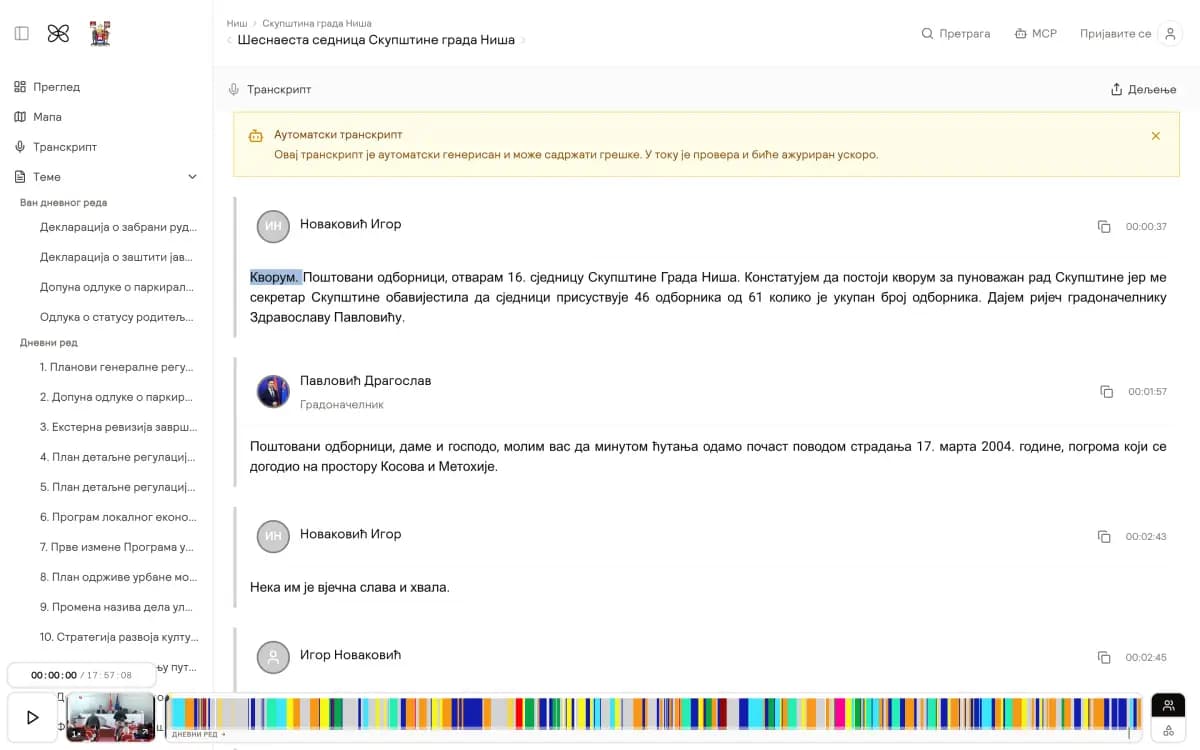This screenshot has width=1200, height=750.
Task: Copy Новаковић Игор speech at 00:02:43
Action: [1104, 537]
